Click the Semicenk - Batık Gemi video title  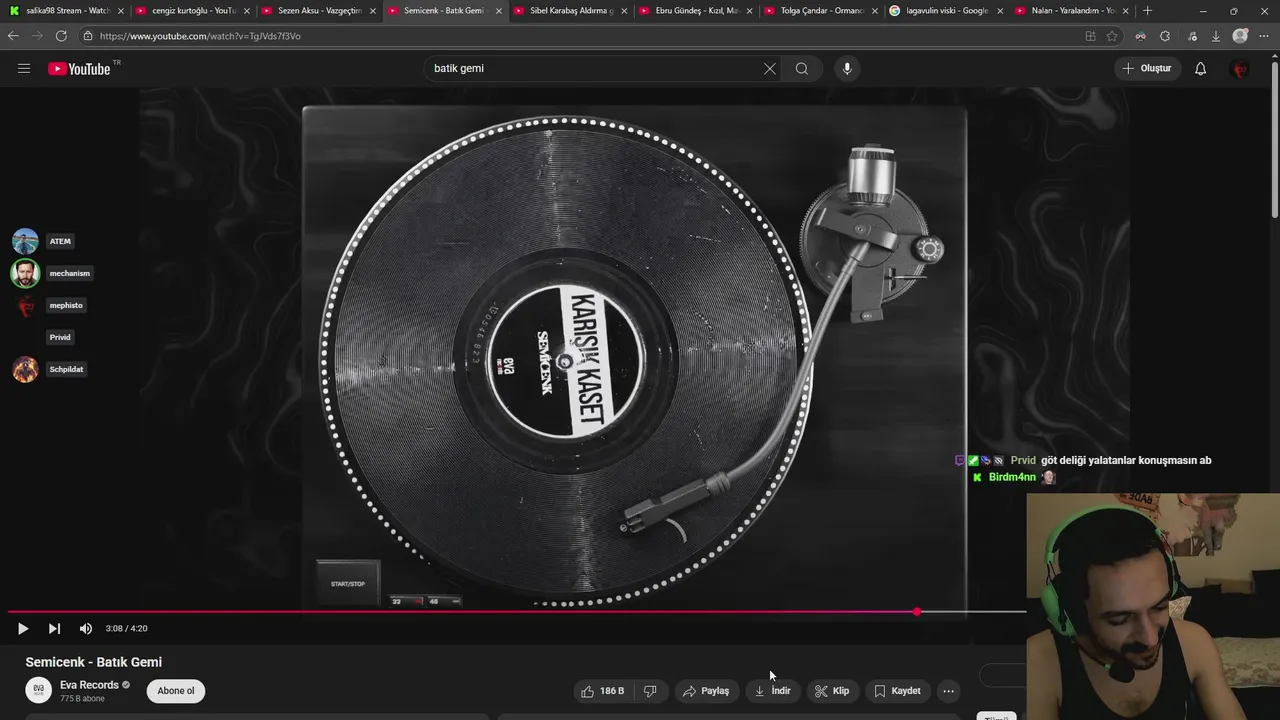coord(93,662)
